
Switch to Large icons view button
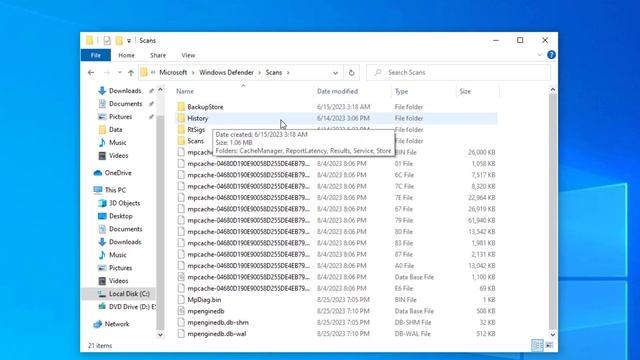[549, 345]
